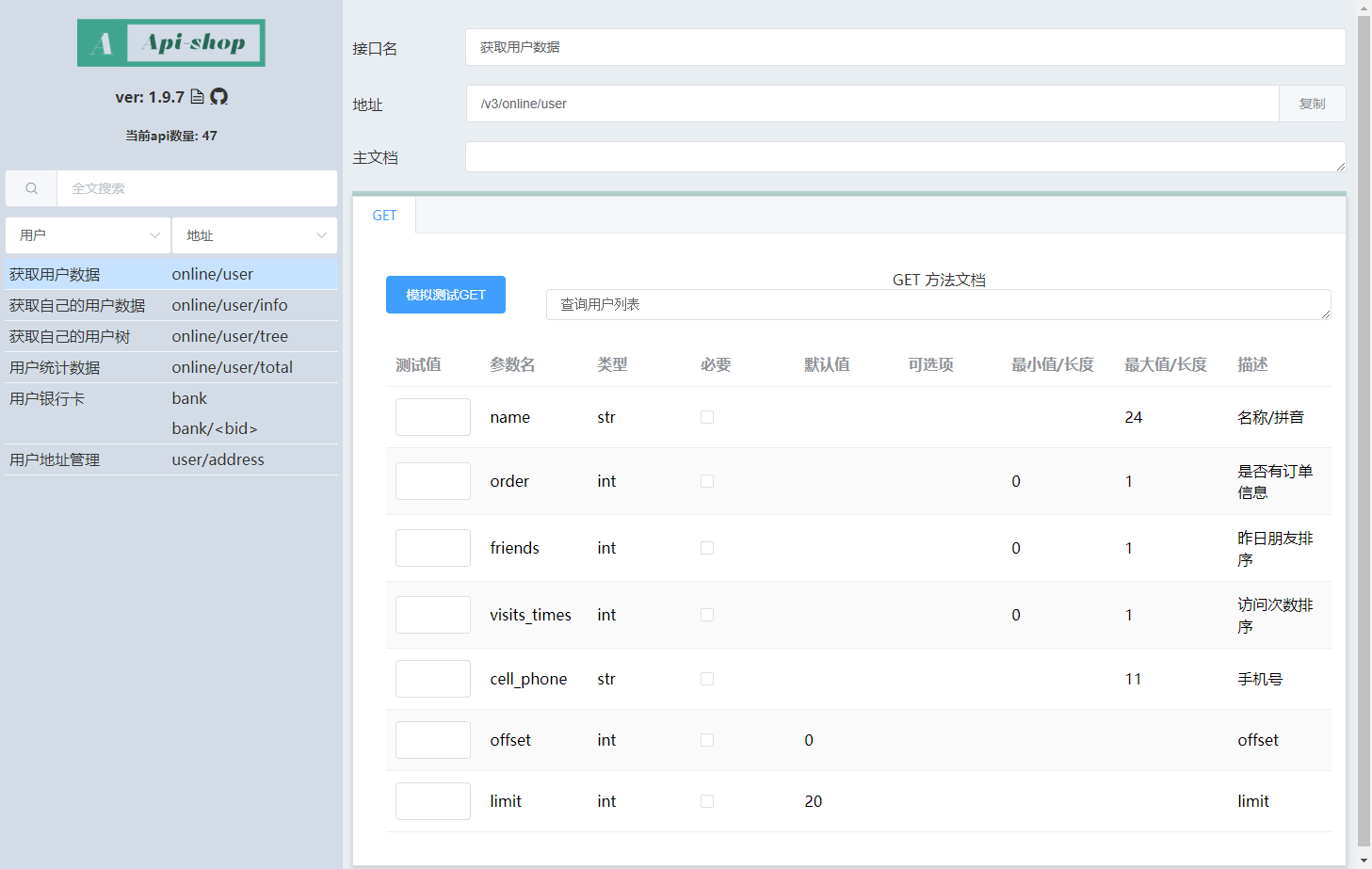
Task: Open the user/address address entry
Action: [x=218, y=459]
